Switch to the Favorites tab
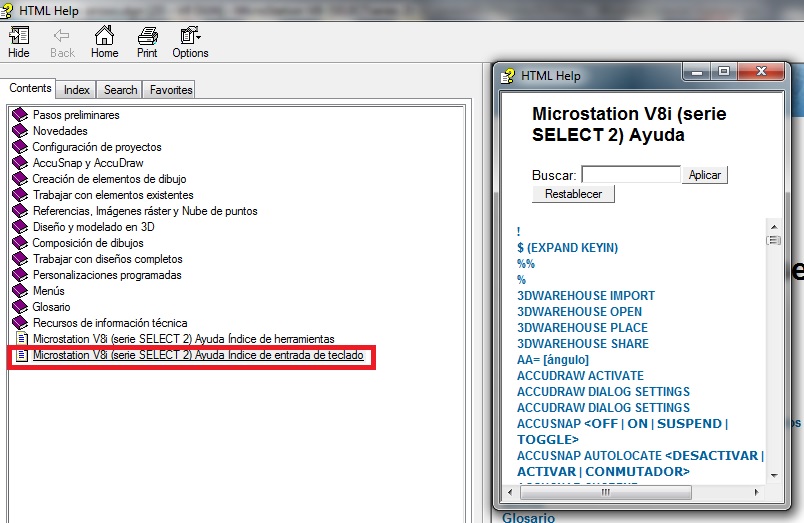 tap(171, 90)
